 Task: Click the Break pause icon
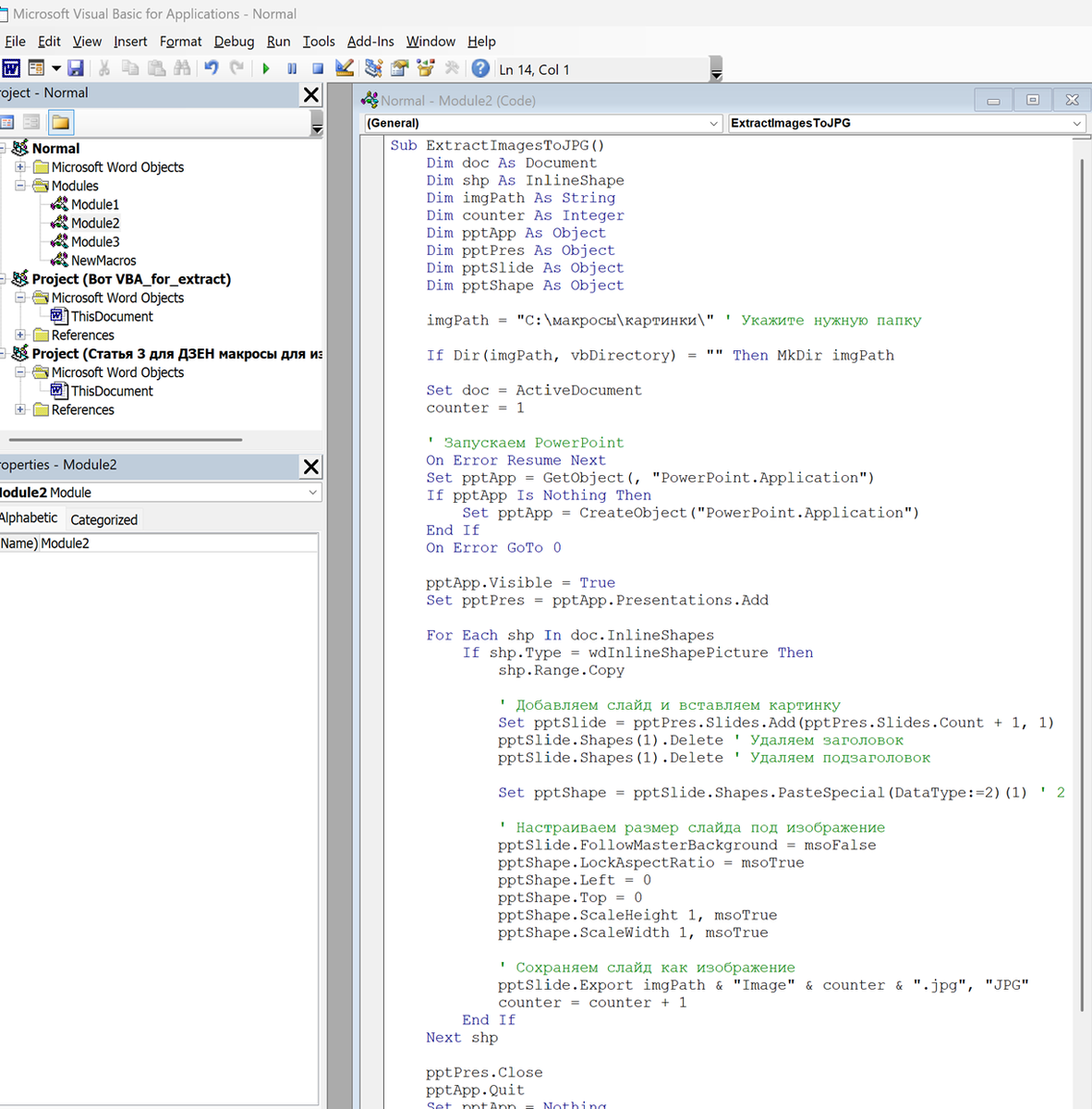coord(292,68)
